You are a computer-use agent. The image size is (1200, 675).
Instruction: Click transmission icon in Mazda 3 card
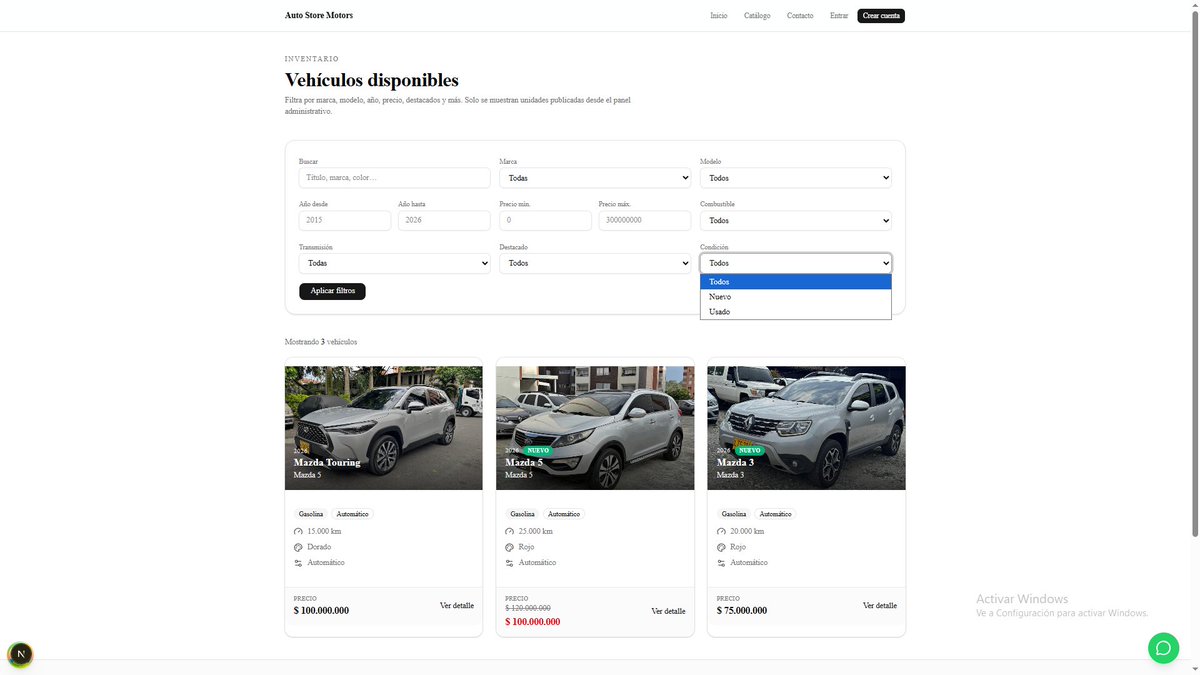[721, 563]
